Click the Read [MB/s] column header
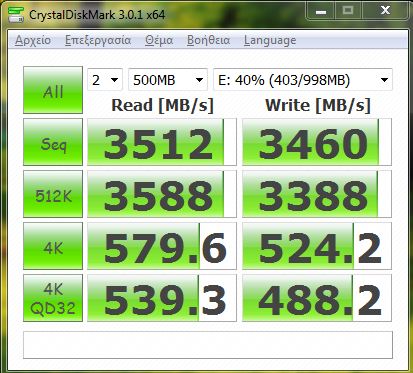413x373 pixels. 162,105
